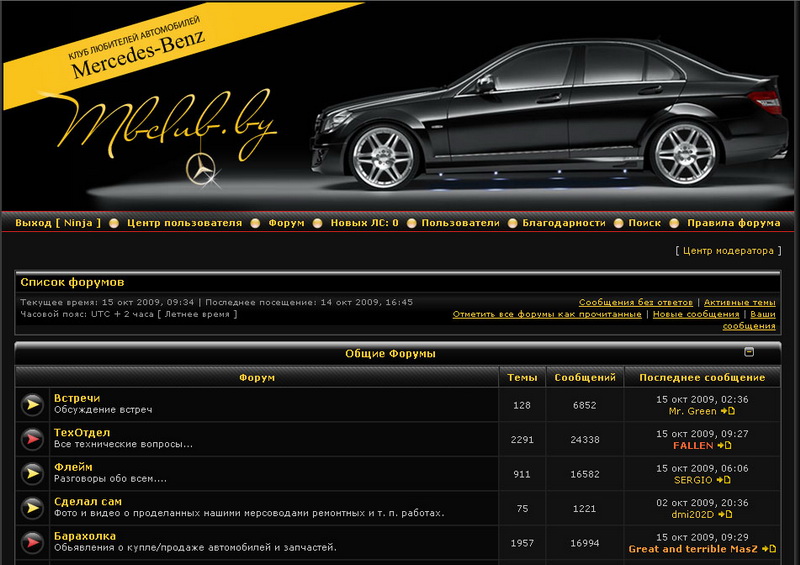800x565 pixels.
Task: View latest post icon next to SERGIO
Action: click(x=723, y=480)
